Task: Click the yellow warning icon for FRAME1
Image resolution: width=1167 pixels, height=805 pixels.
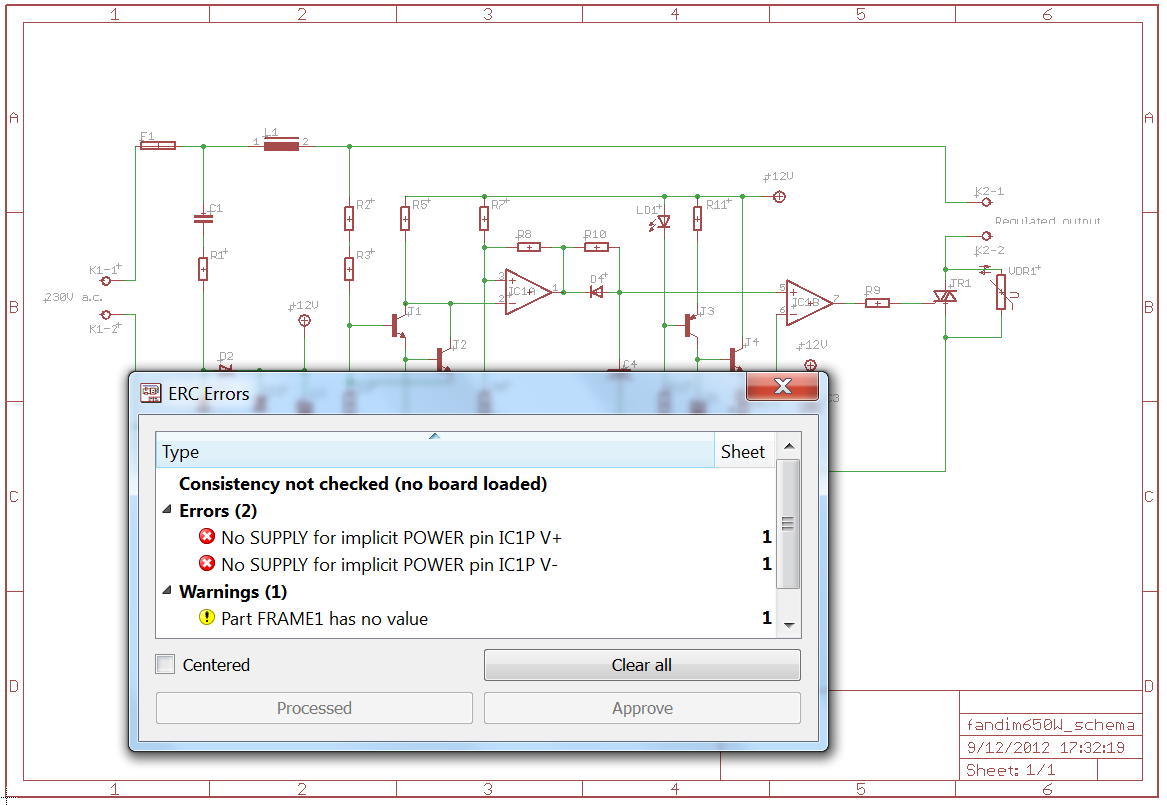Action: coord(207,618)
